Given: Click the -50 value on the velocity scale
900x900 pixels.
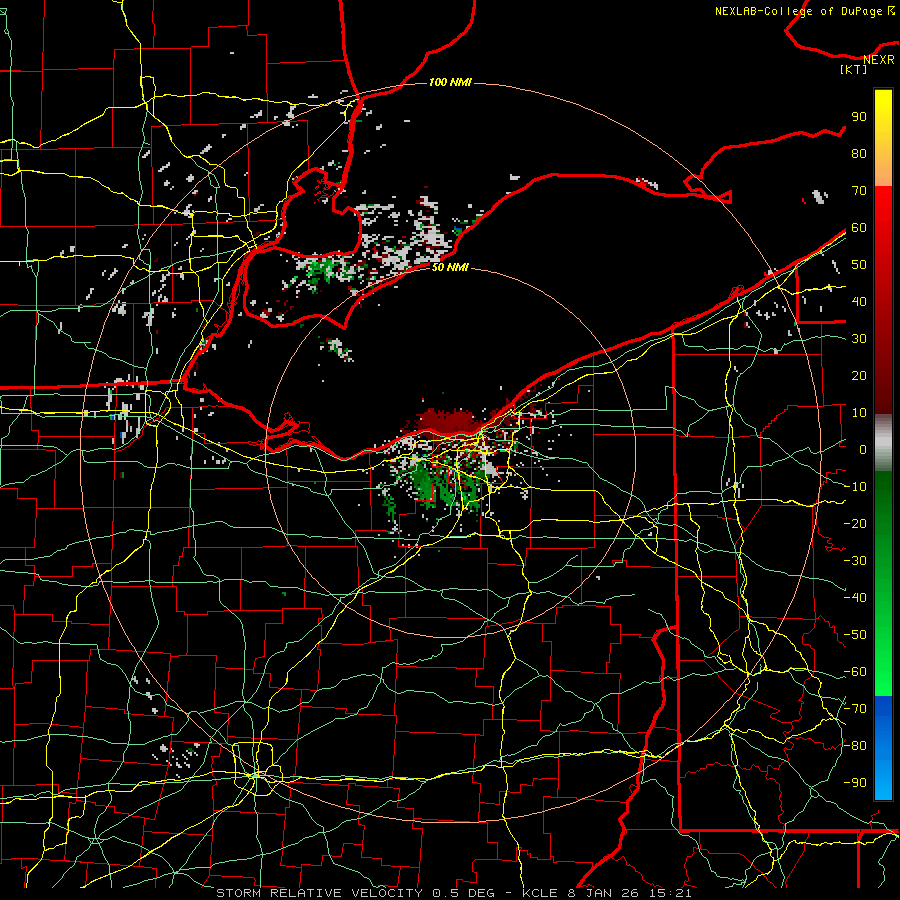Looking at the screenshot, I should [855, 635].
